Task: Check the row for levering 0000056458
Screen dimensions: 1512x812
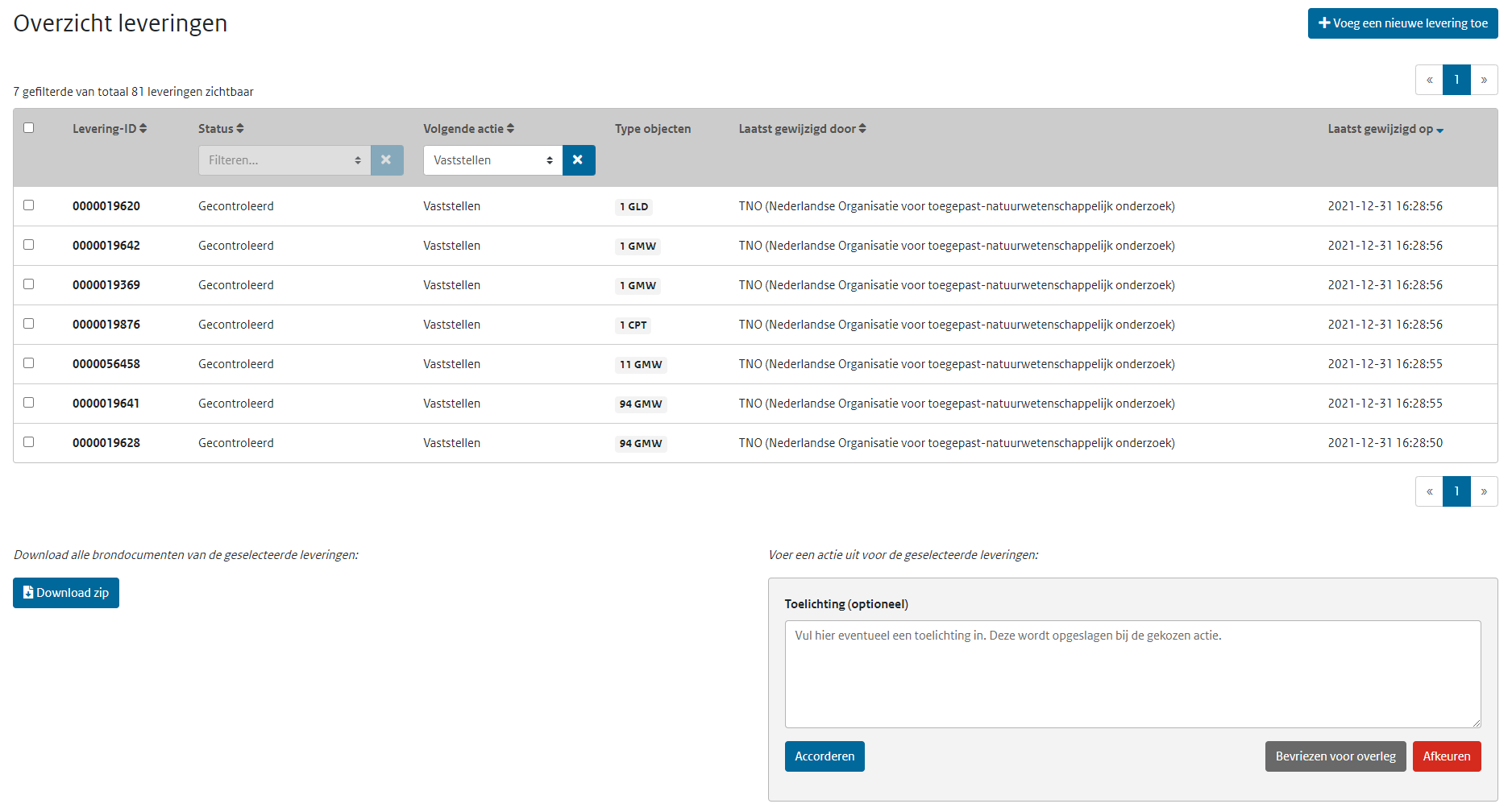Action: 29,363
